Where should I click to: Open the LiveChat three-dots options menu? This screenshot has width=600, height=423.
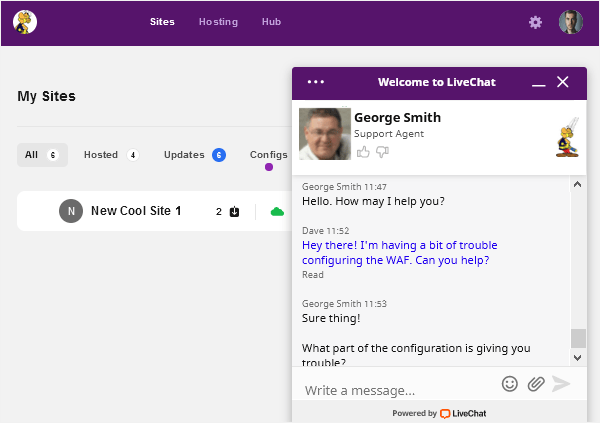pyautogui.click(x=316, y=82)
